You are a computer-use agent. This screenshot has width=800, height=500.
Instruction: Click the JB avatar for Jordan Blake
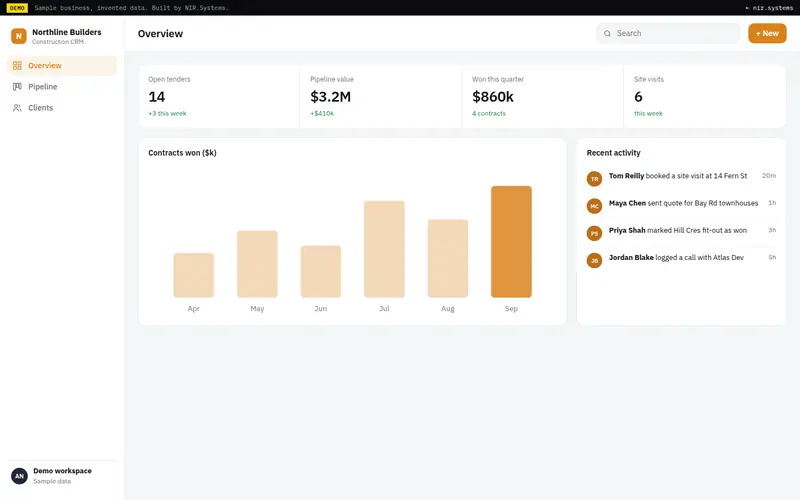coord(594,260)
